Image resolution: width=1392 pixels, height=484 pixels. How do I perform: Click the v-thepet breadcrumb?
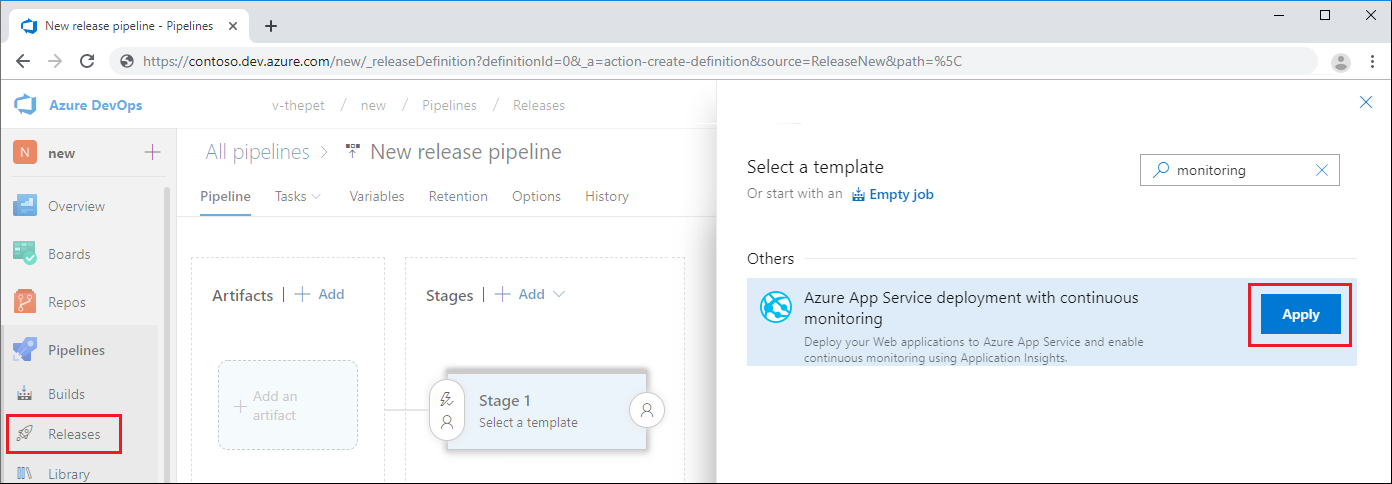pos(298,105)
